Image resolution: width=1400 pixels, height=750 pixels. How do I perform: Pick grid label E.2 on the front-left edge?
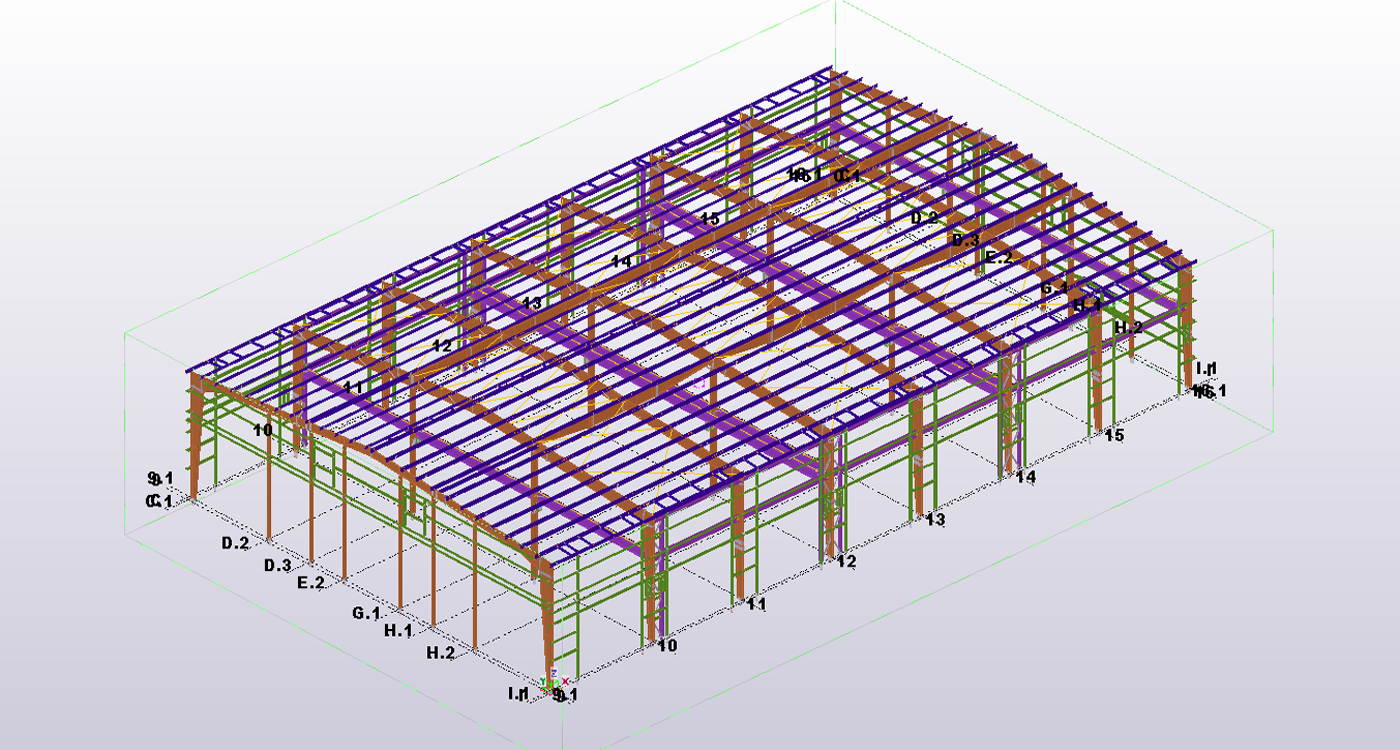click(311, 583)
